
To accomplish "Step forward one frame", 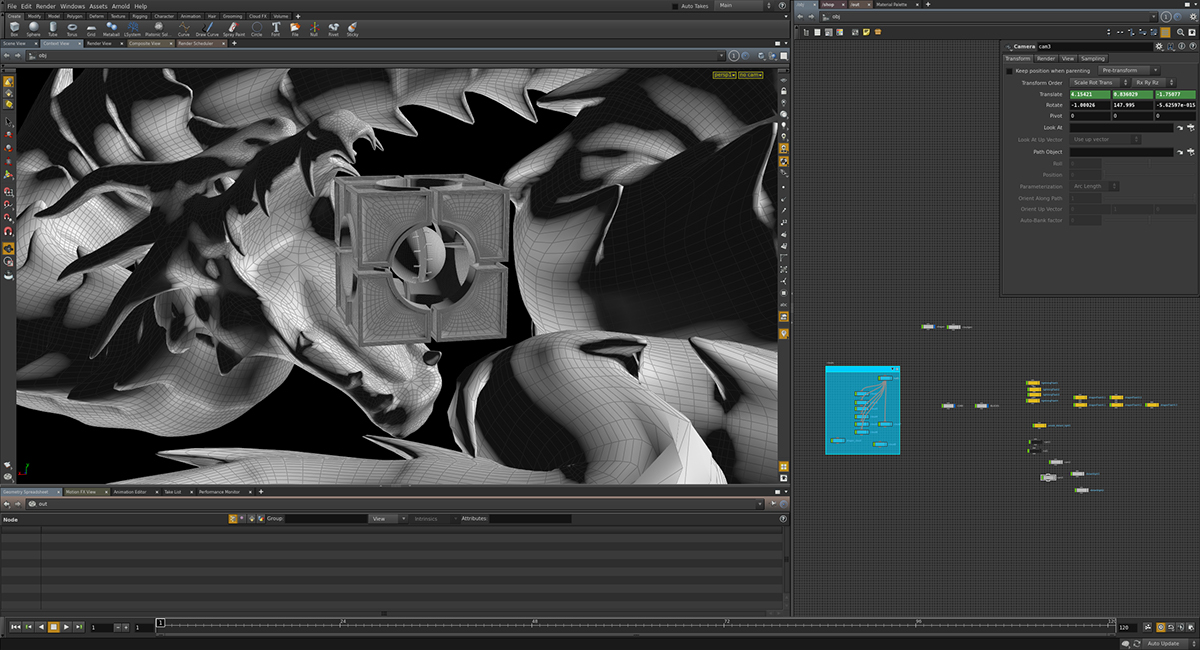I will pos(78,627).
